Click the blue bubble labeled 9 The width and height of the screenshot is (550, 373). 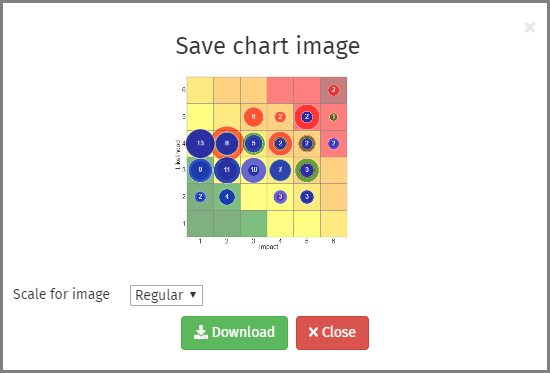[200, 170]
